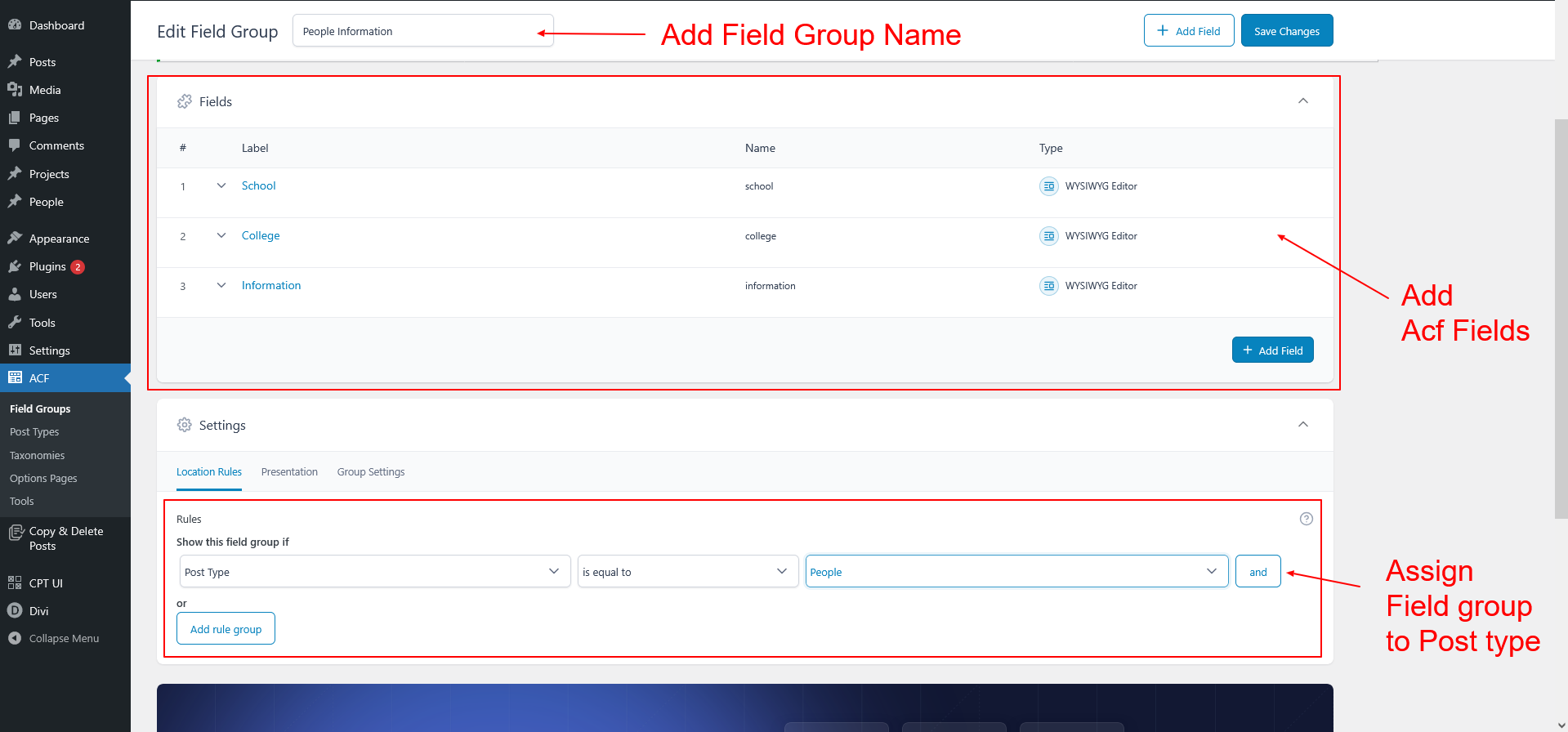
Task: Click the Comments bubble icon
Action: [15, 145]
